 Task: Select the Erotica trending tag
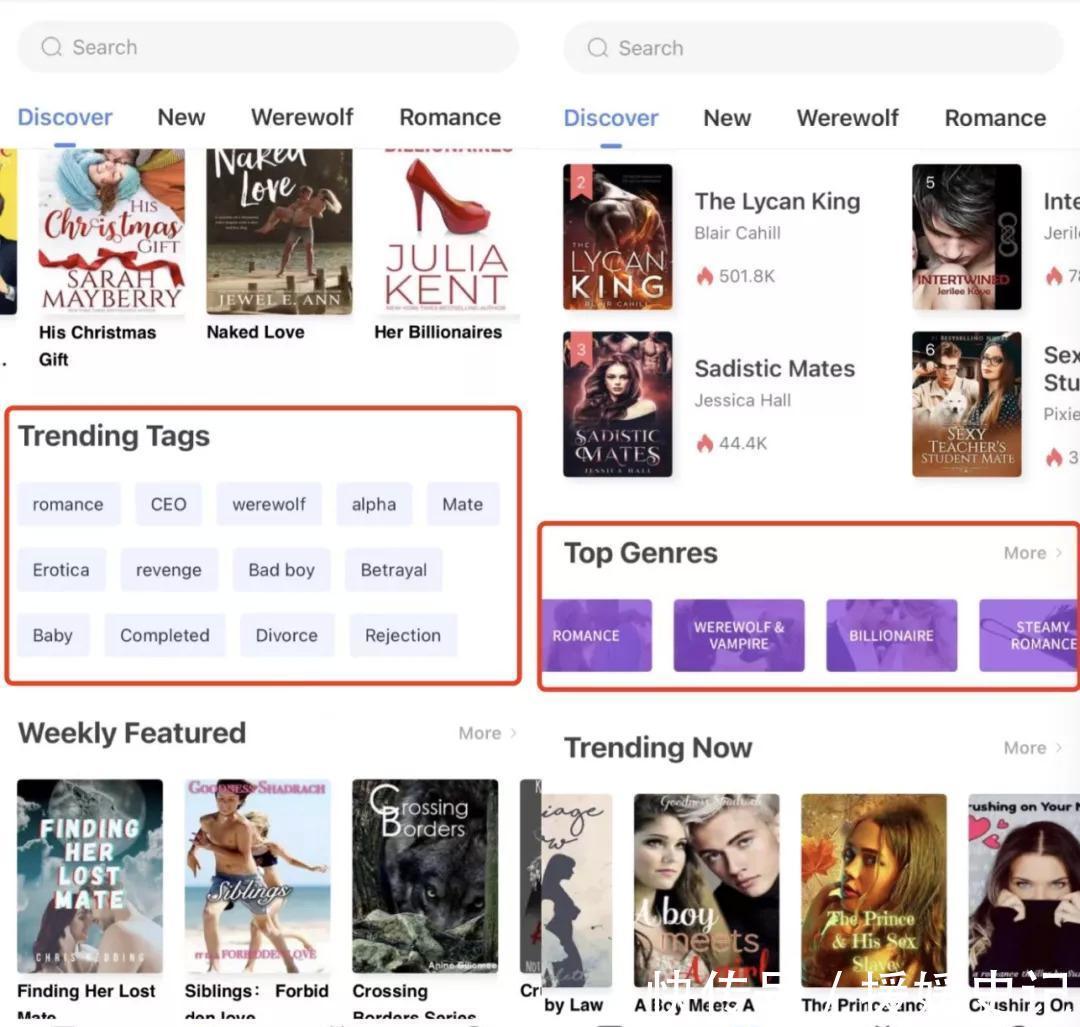coord(61,570)
